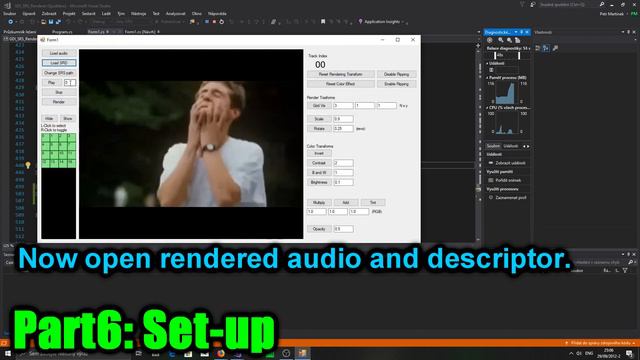
Task: Focus the input field beside Play
Action: tap(70, 82)
